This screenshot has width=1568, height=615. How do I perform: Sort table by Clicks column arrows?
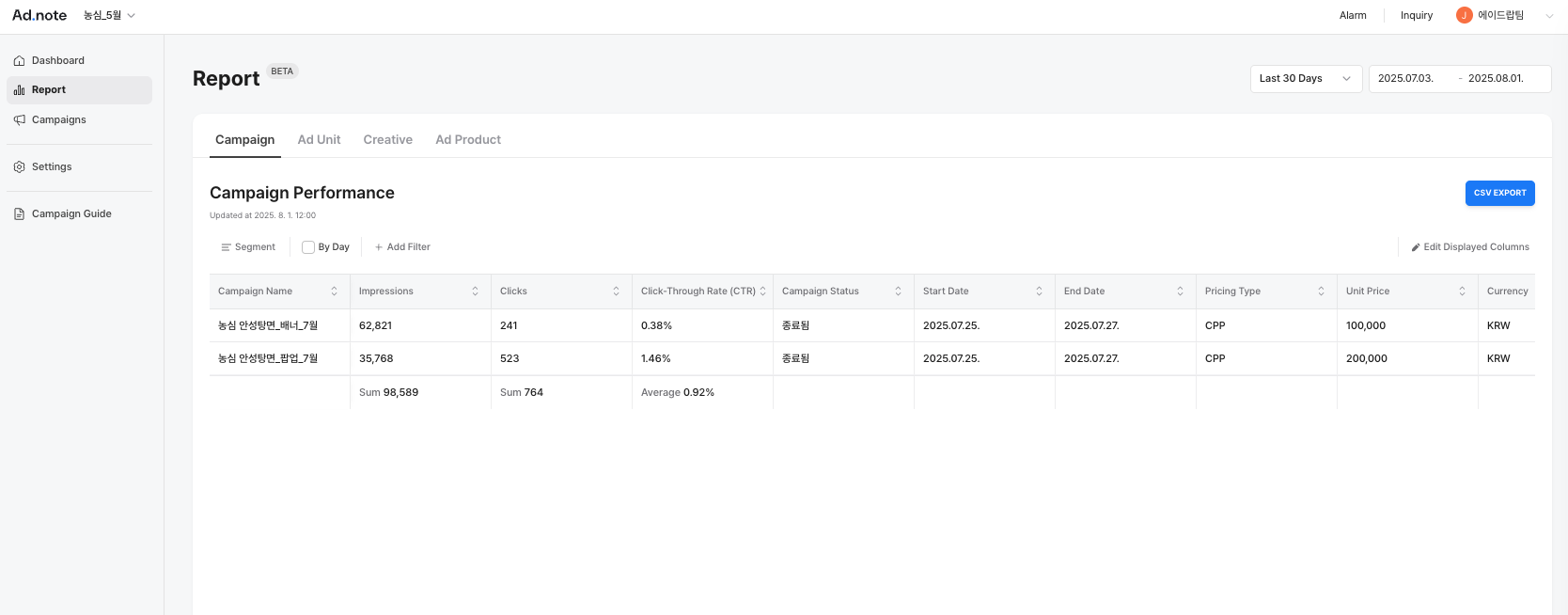click(616, 292)
